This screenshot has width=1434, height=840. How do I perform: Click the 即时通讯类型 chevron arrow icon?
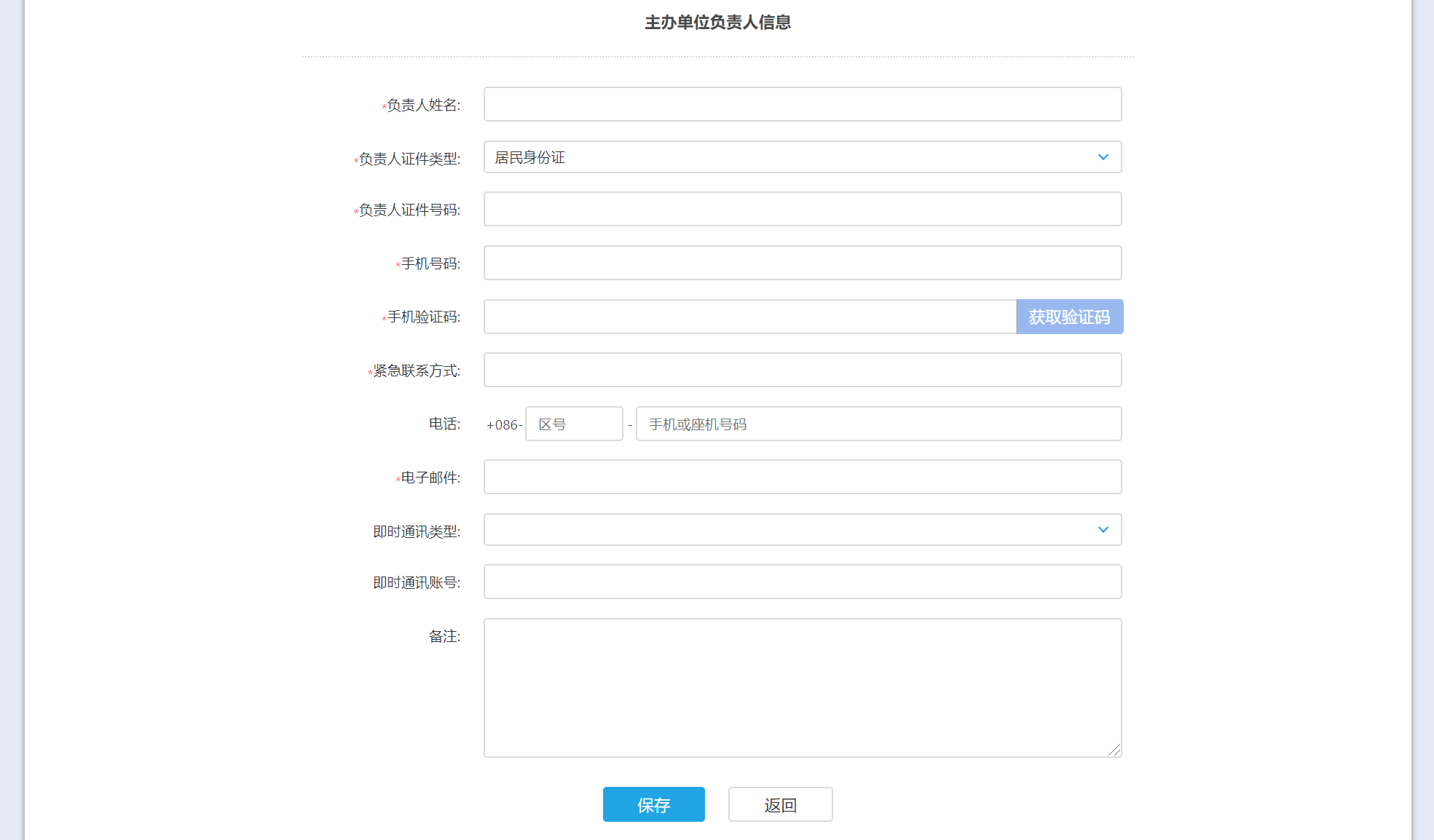tap(1103, 530)
